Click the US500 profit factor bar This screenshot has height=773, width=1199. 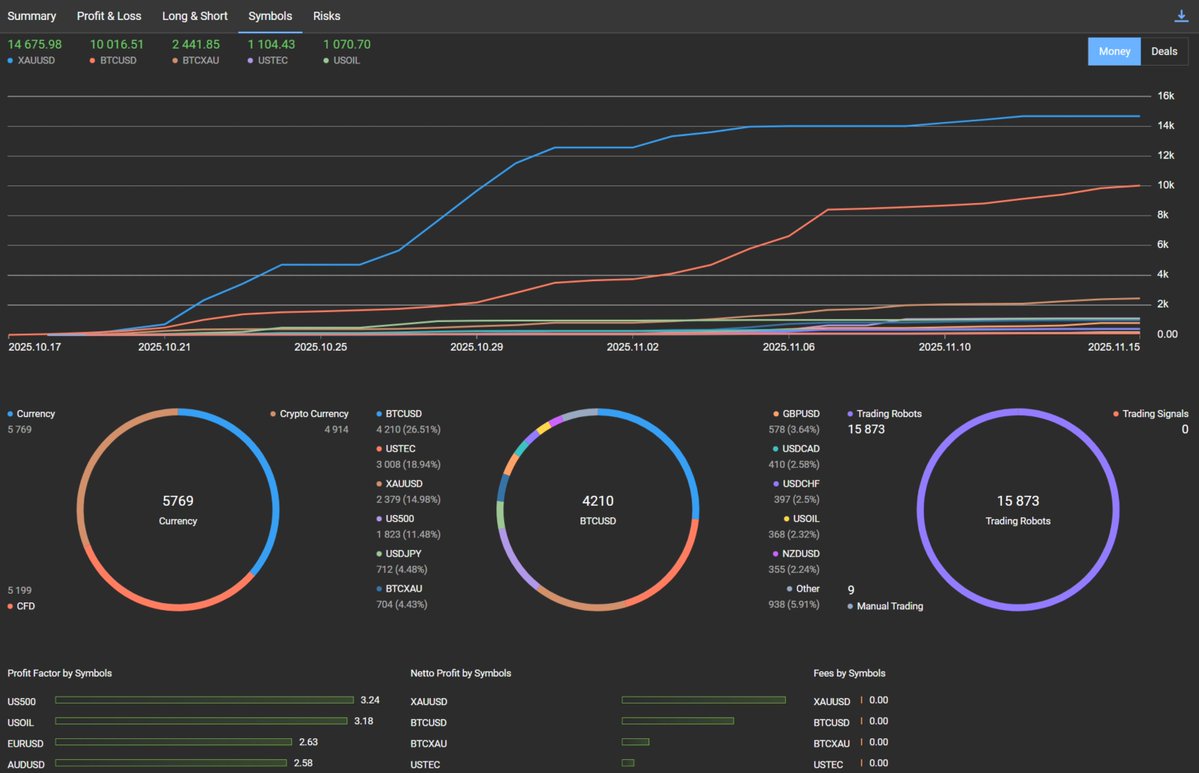click(x=204, y=700)
